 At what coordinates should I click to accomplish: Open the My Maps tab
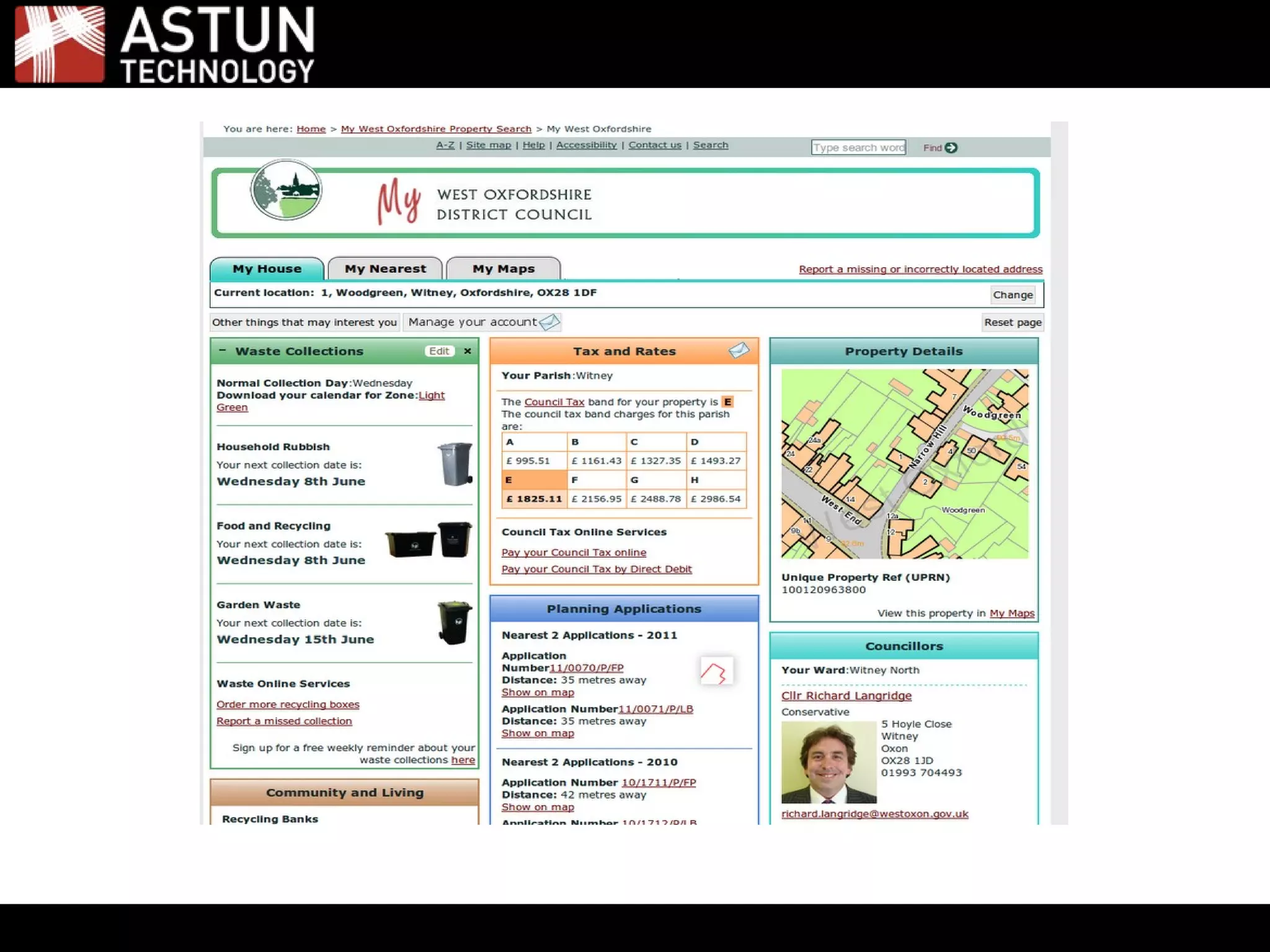503,269
